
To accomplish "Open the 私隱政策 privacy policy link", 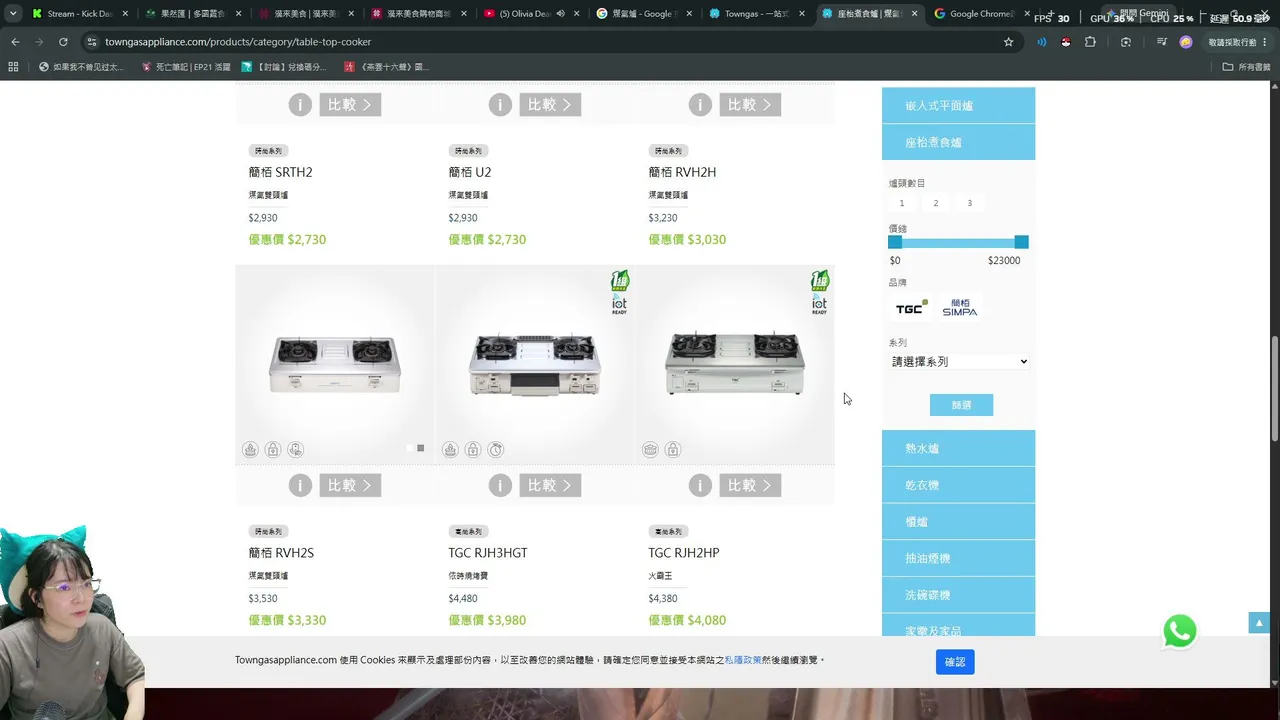I will (x=743, y=660).
